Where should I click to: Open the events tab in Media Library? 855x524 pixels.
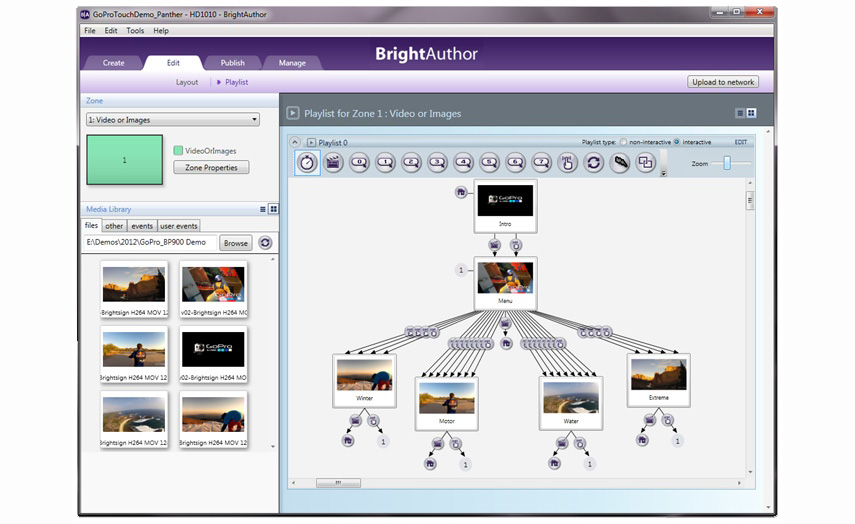[x=142, y=226]
